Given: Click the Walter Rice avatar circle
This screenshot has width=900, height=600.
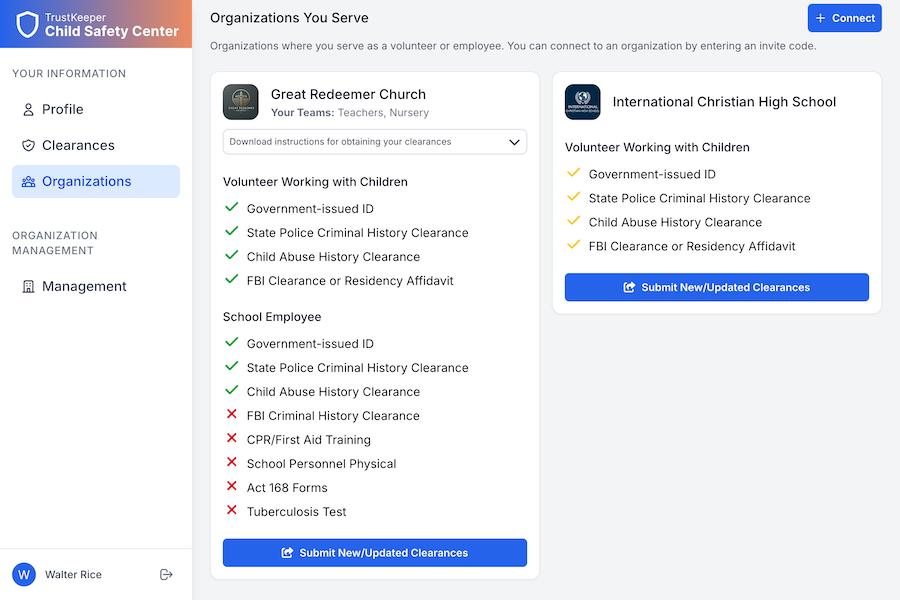Looking at the screenshot, I should click(x=24, y=574).
